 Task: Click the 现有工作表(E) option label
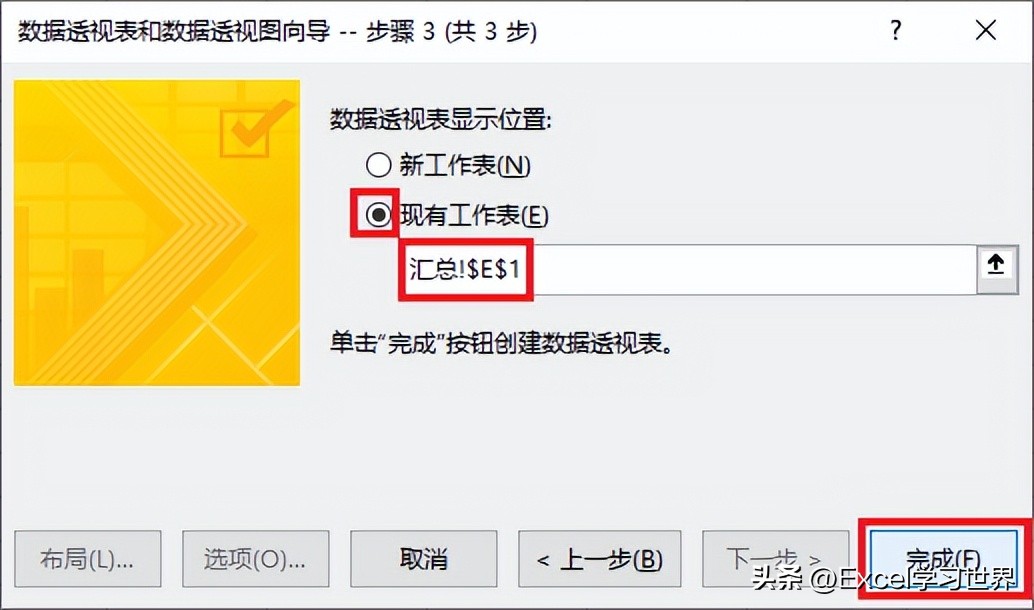(x=473, y=216)
